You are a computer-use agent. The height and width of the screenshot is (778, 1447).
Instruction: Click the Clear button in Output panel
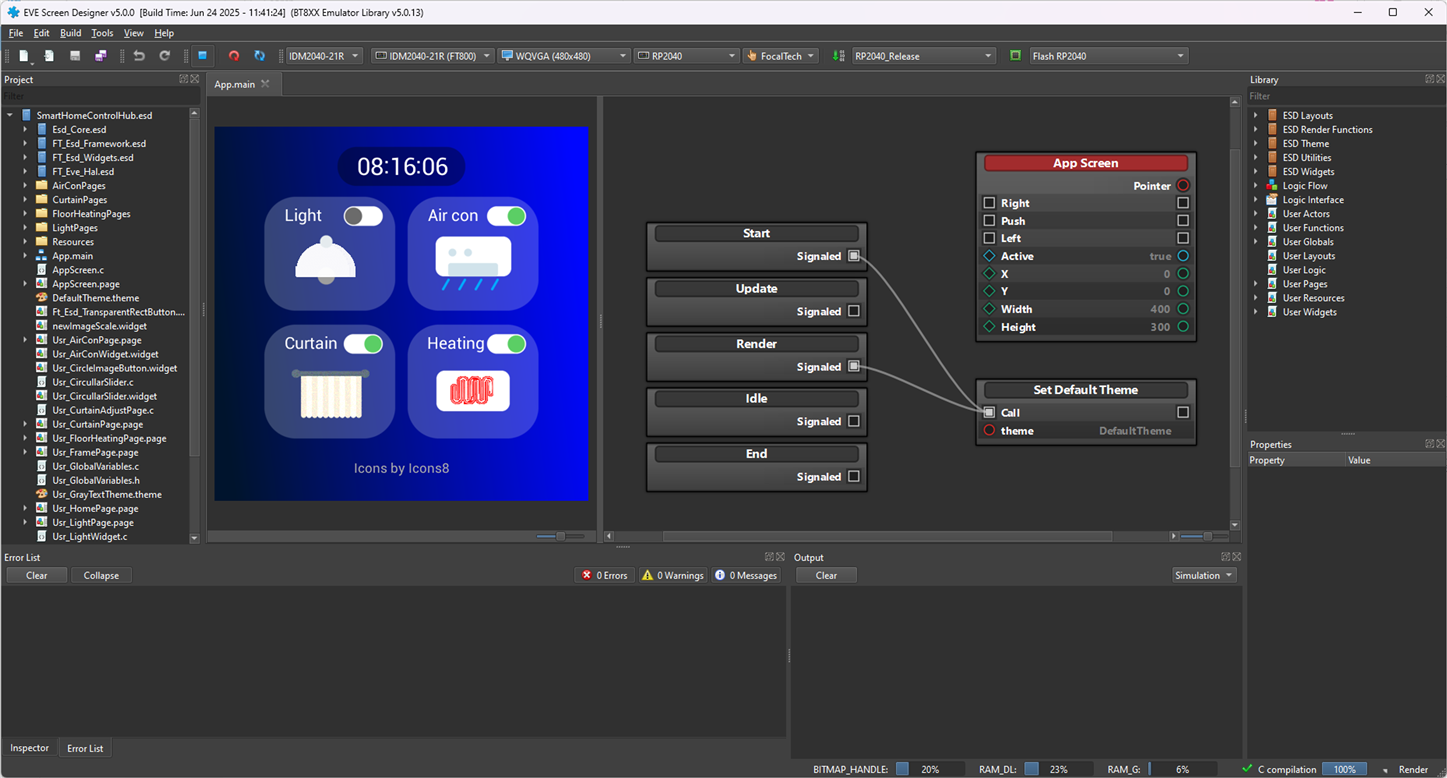tap(826, 575)
